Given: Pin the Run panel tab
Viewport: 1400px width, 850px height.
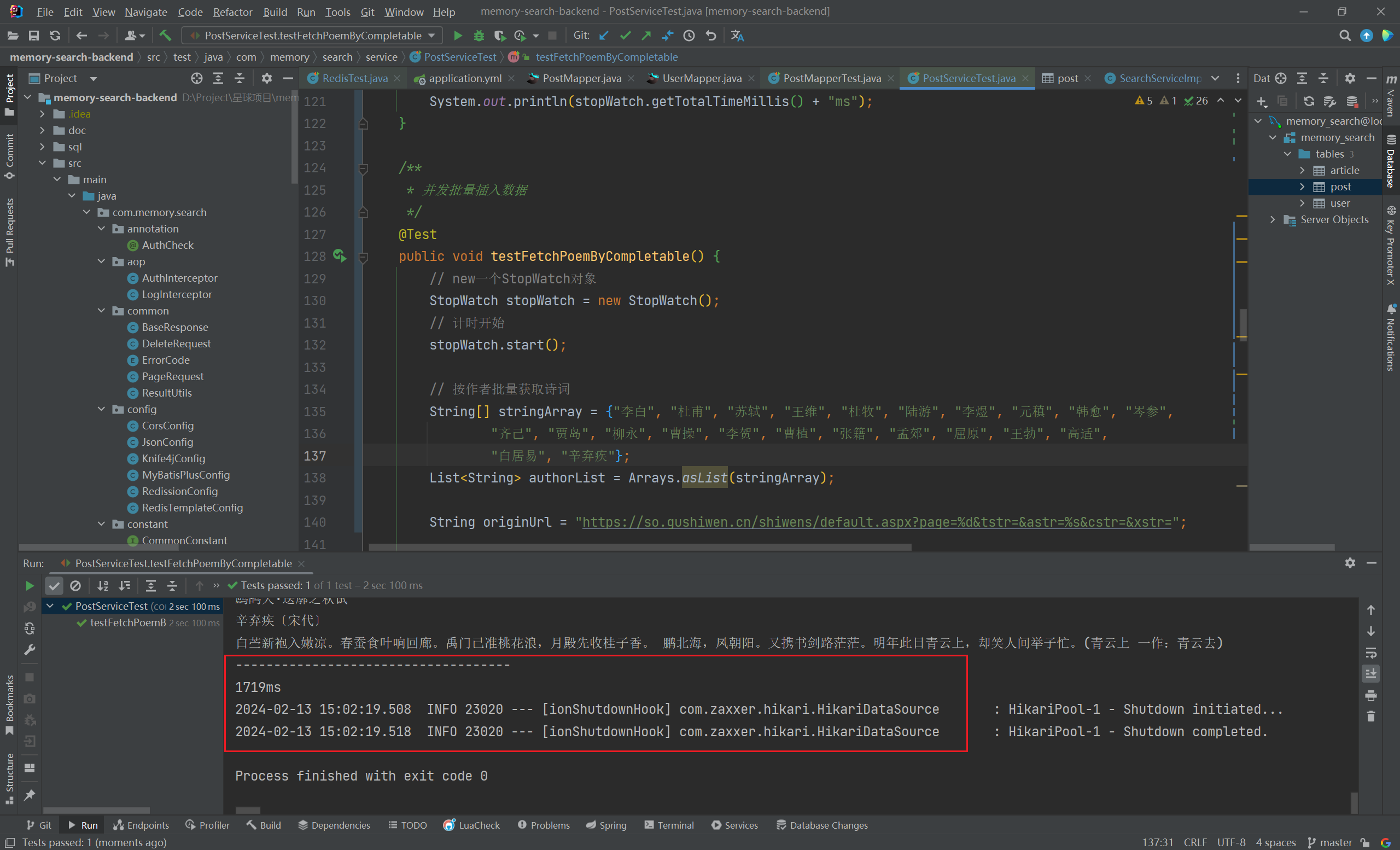Looking at the screenshot, I should tap(30, 795).
